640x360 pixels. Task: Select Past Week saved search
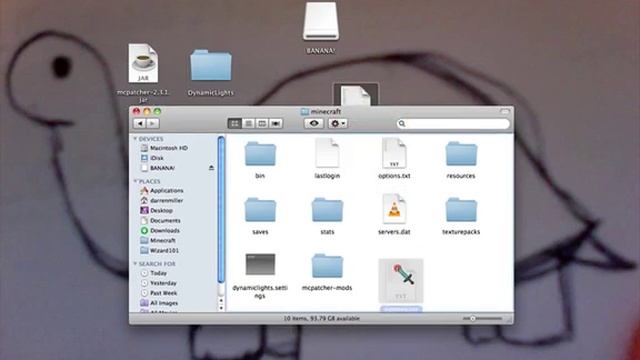coord(159,293)
